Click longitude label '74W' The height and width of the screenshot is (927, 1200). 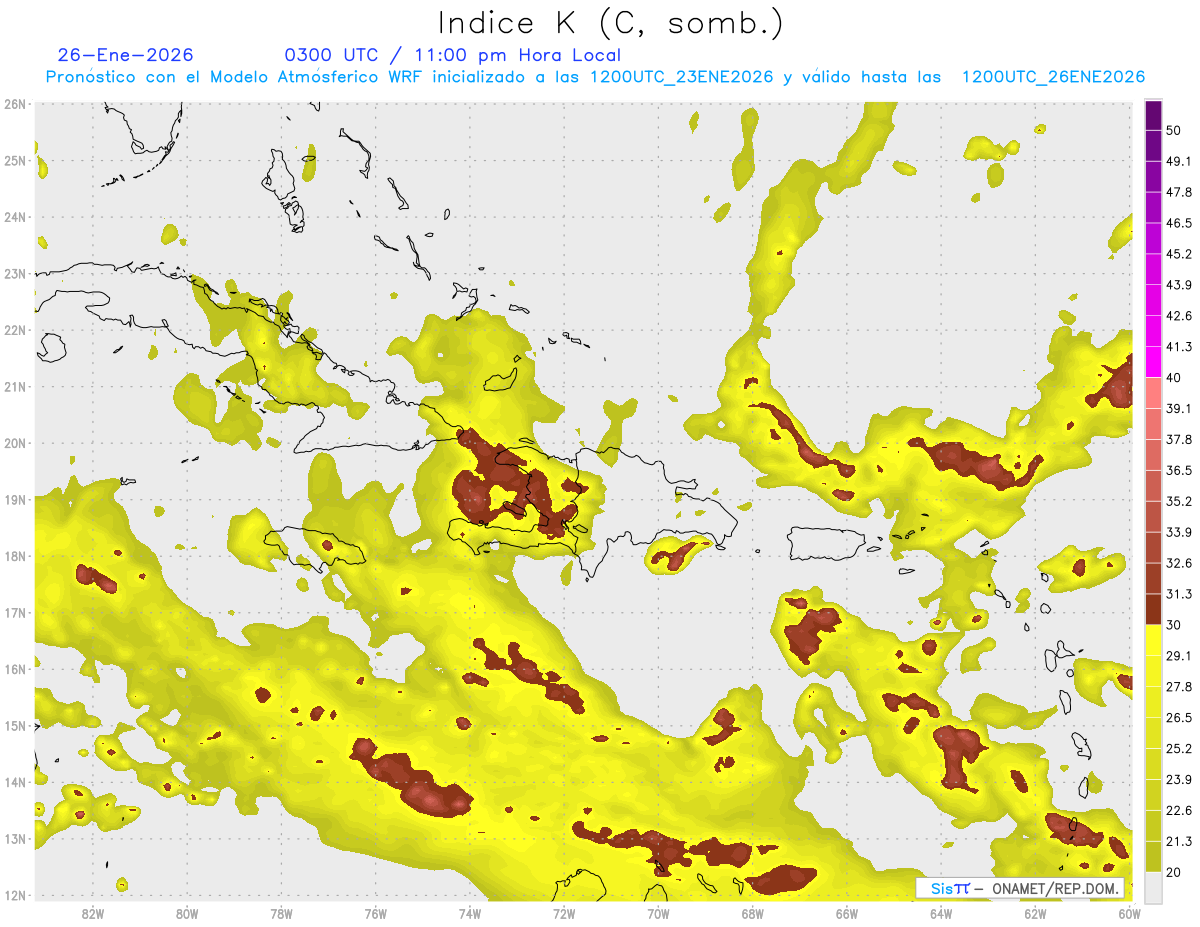tap(469, 913)
